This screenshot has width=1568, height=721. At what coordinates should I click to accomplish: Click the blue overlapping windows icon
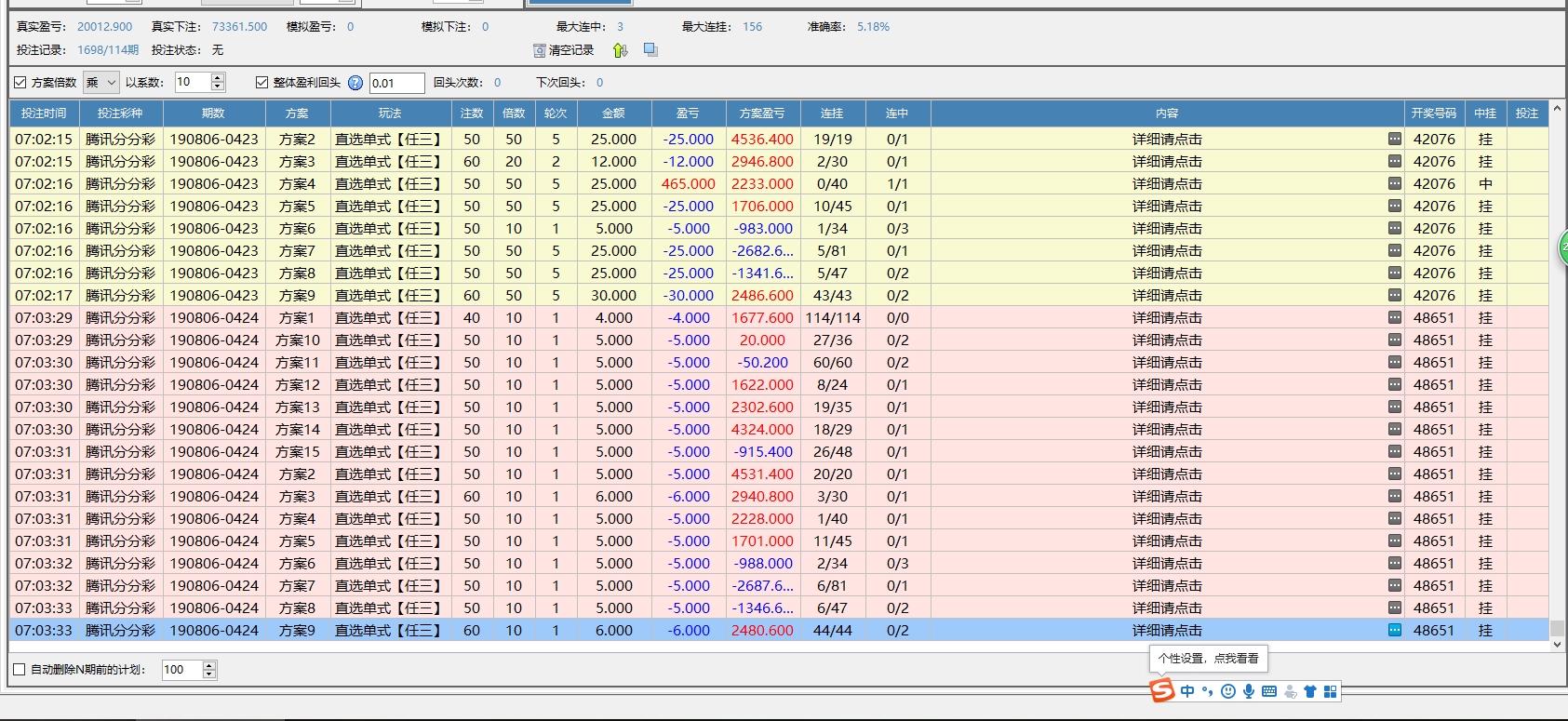point(650,49)
